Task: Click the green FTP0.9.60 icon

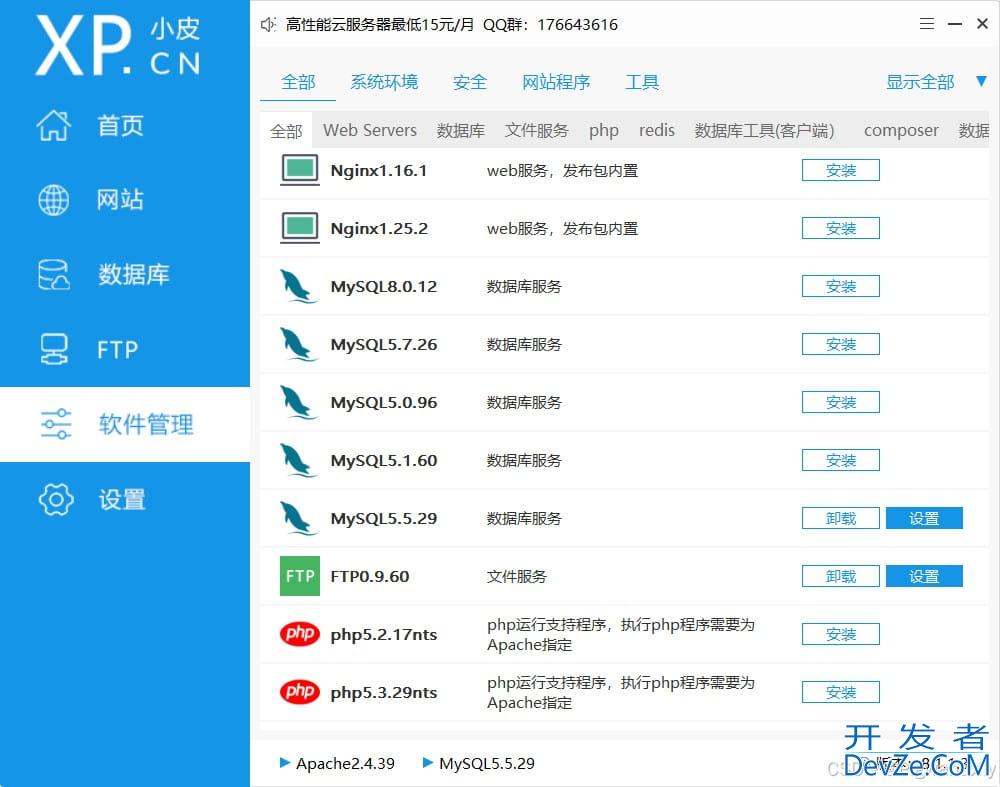Action: tap(299, 576)
